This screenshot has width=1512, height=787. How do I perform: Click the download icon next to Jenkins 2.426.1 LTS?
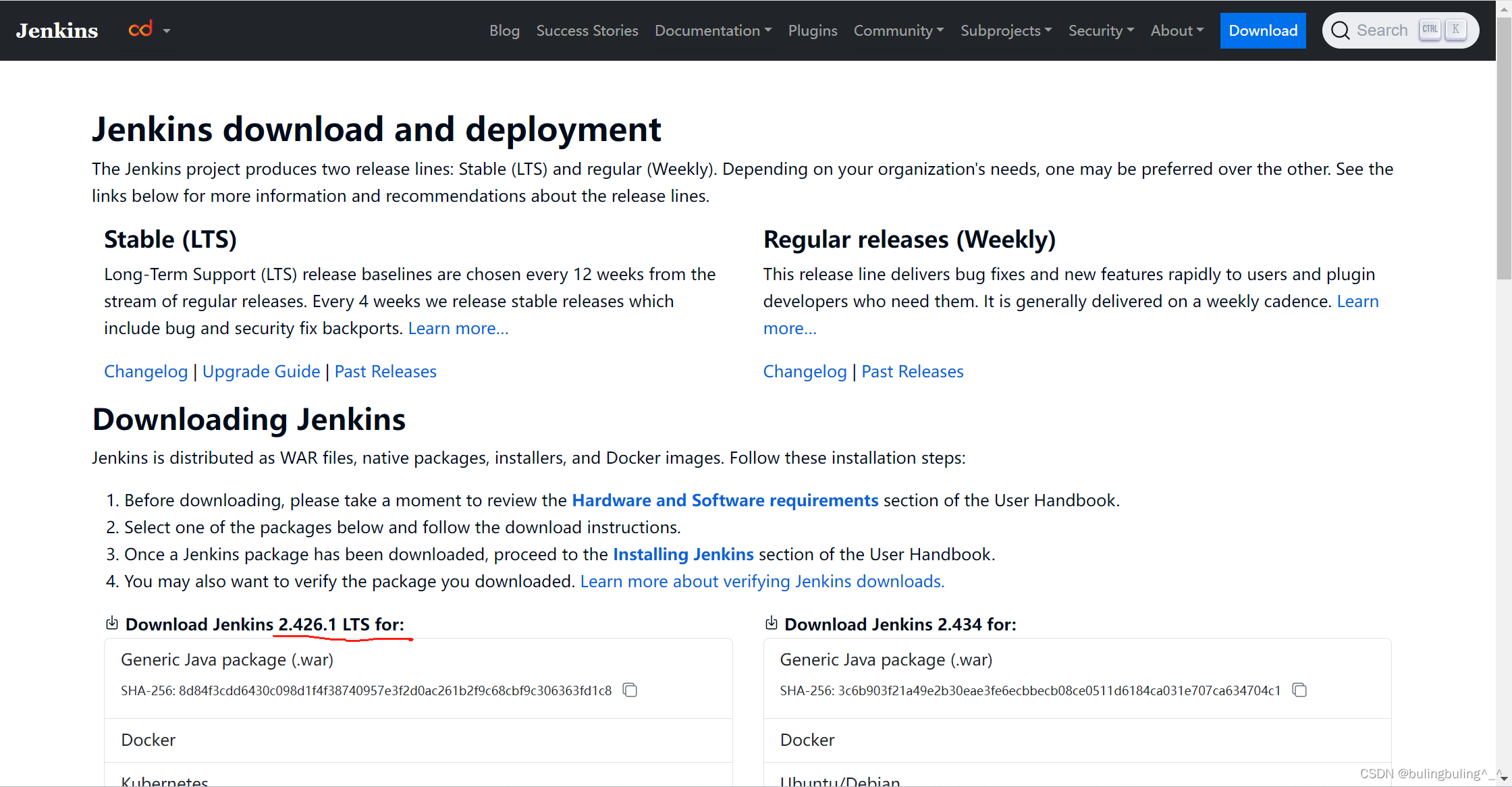[x=112, y=624]
